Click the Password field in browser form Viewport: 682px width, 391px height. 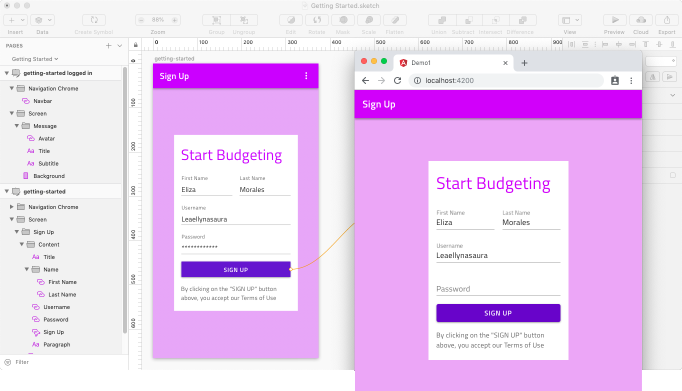(x=498, y=289)
